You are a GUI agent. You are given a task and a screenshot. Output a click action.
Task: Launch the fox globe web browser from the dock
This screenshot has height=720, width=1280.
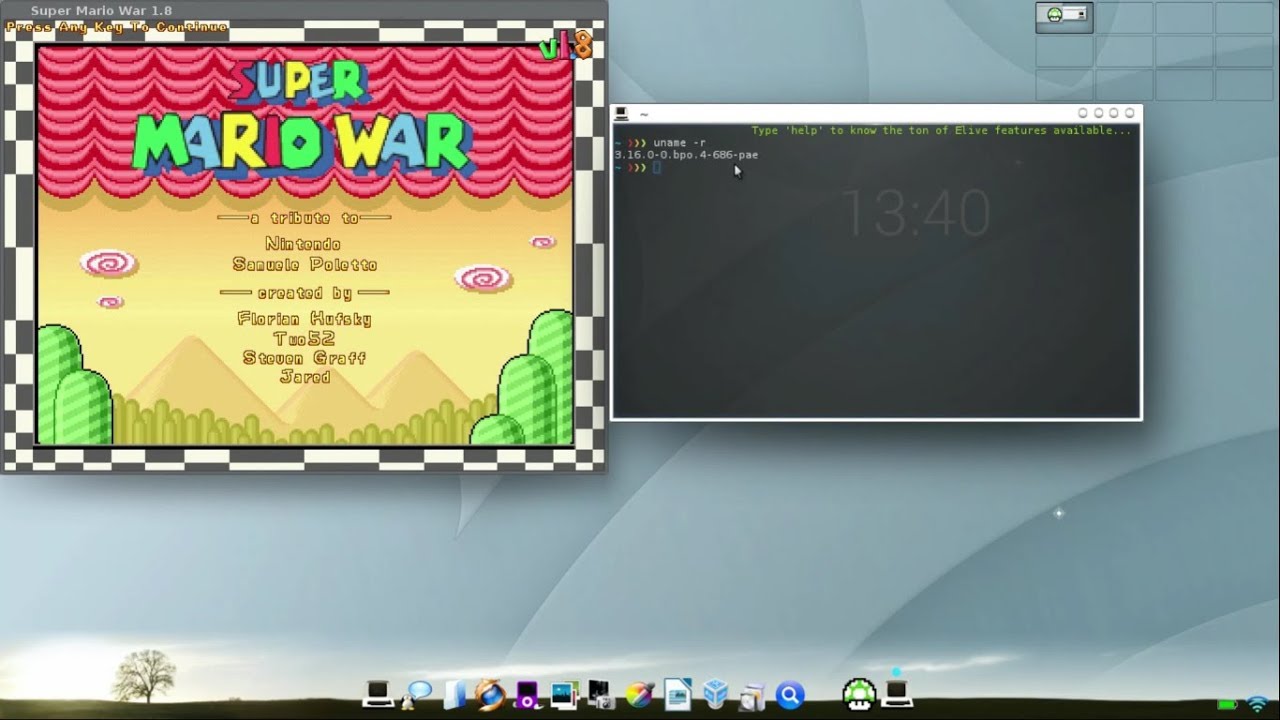[490, 694]
